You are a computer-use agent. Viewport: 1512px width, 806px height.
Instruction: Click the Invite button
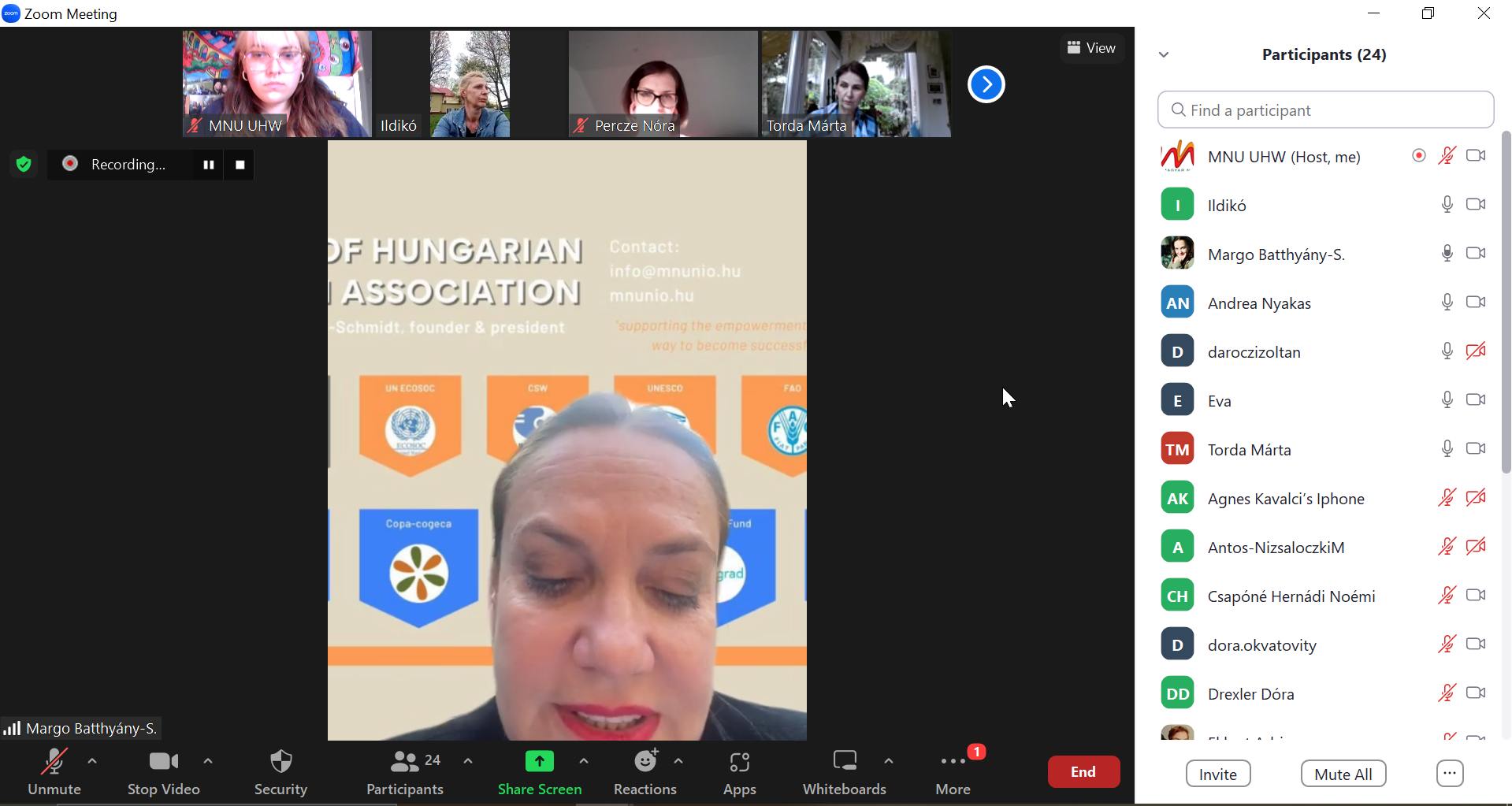[x=1218, y=774]
